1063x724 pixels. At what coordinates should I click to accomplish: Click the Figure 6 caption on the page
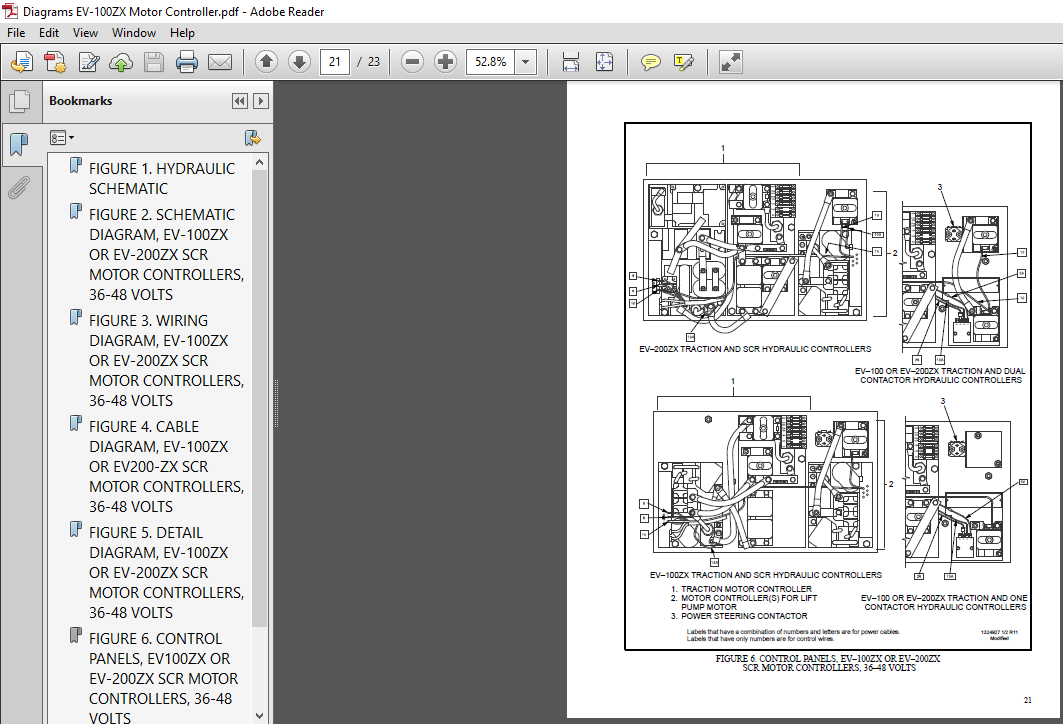(x=828, y=663)
